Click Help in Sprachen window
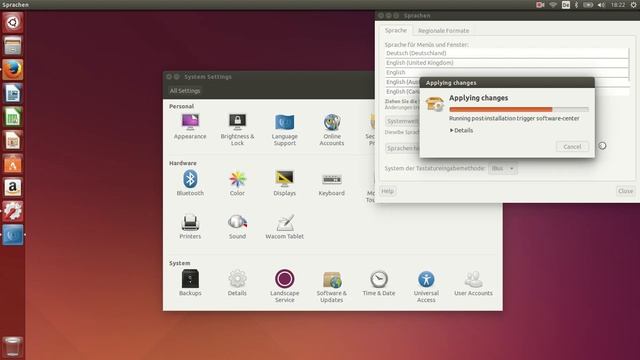 click(387, 191)
